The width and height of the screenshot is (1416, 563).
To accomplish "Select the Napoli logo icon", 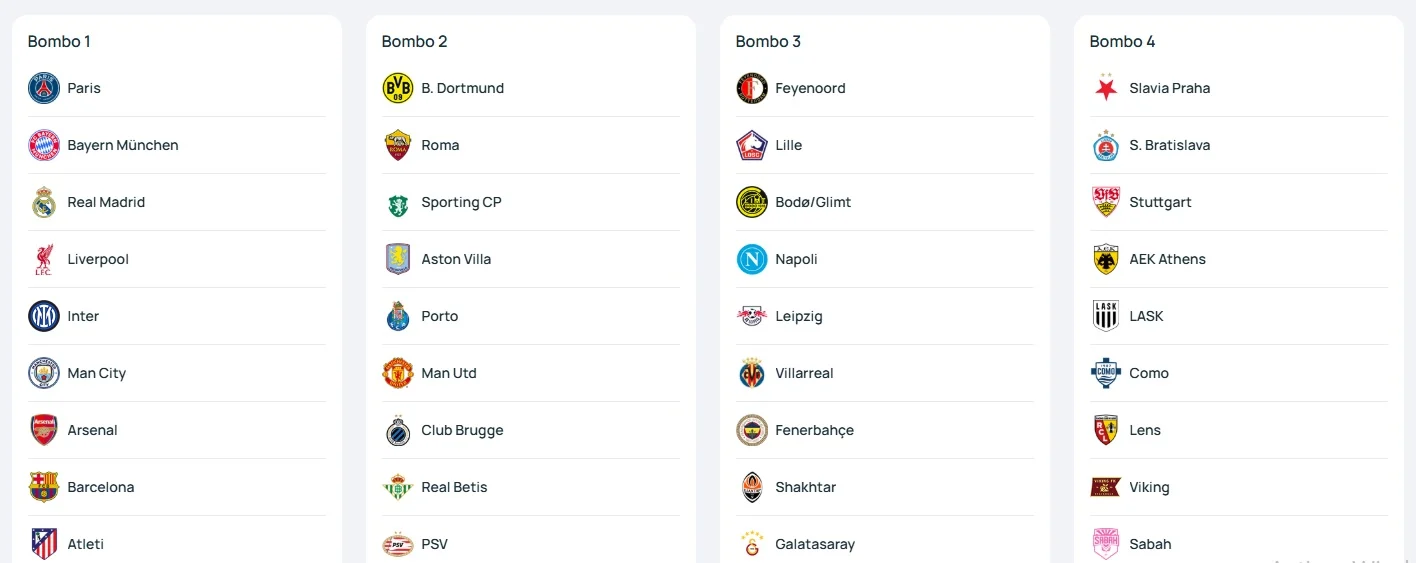I will pos(752,259).
